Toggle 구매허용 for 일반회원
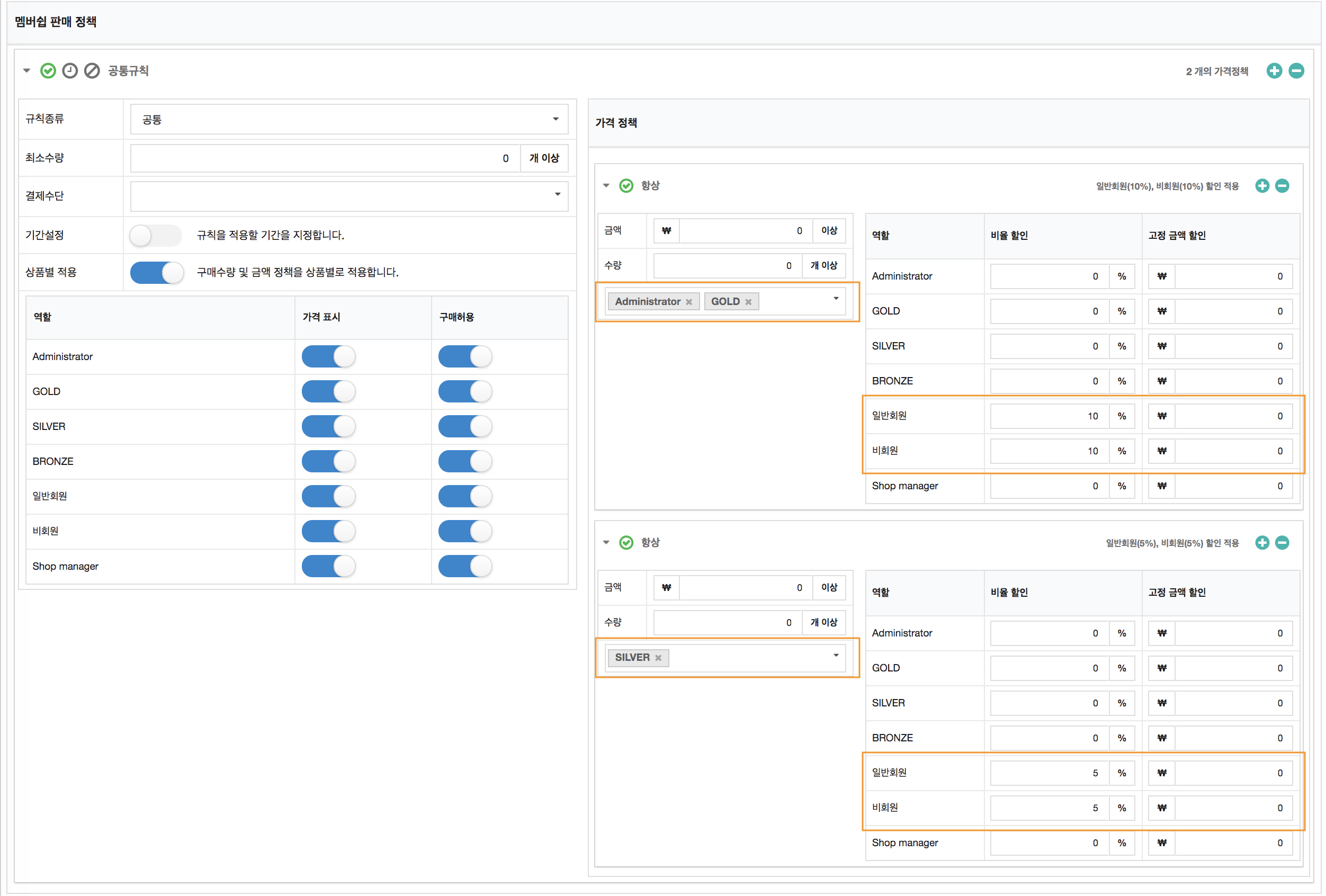The image size is (1326, 896). 465,497
